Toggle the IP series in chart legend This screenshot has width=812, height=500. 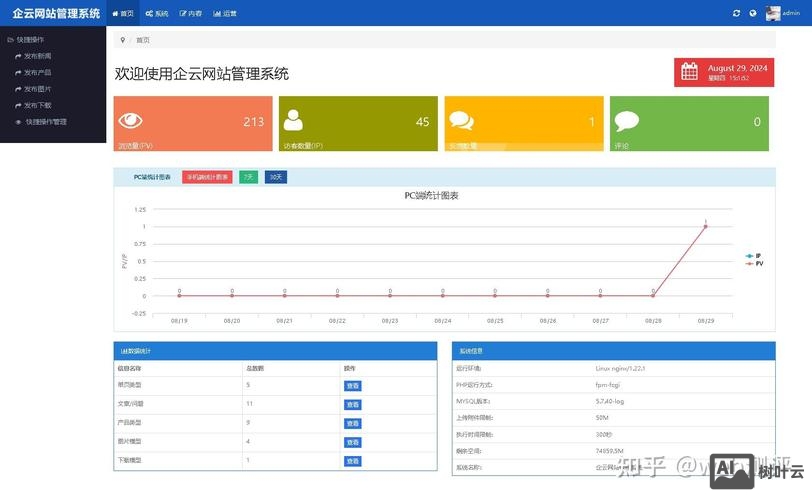click(x=753, y=256)
